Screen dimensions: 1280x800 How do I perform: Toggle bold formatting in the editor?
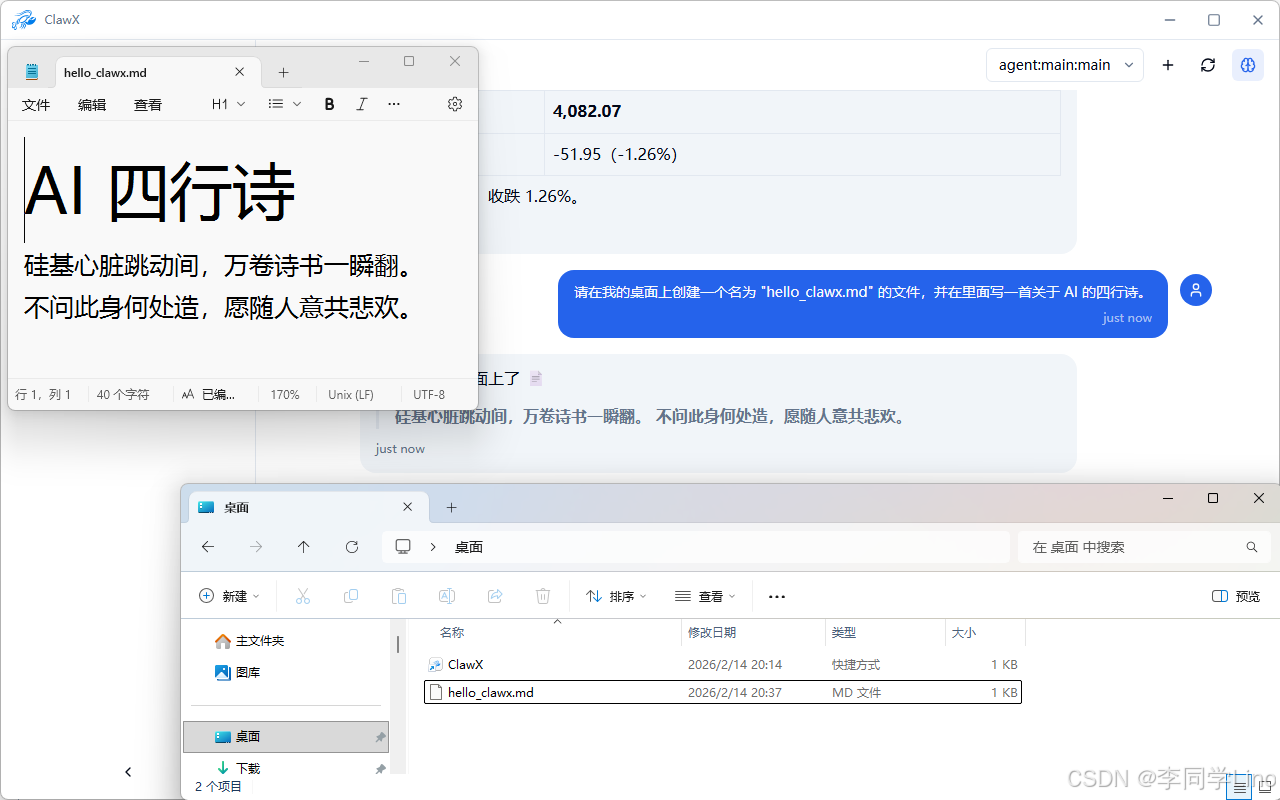pos(329,103)
